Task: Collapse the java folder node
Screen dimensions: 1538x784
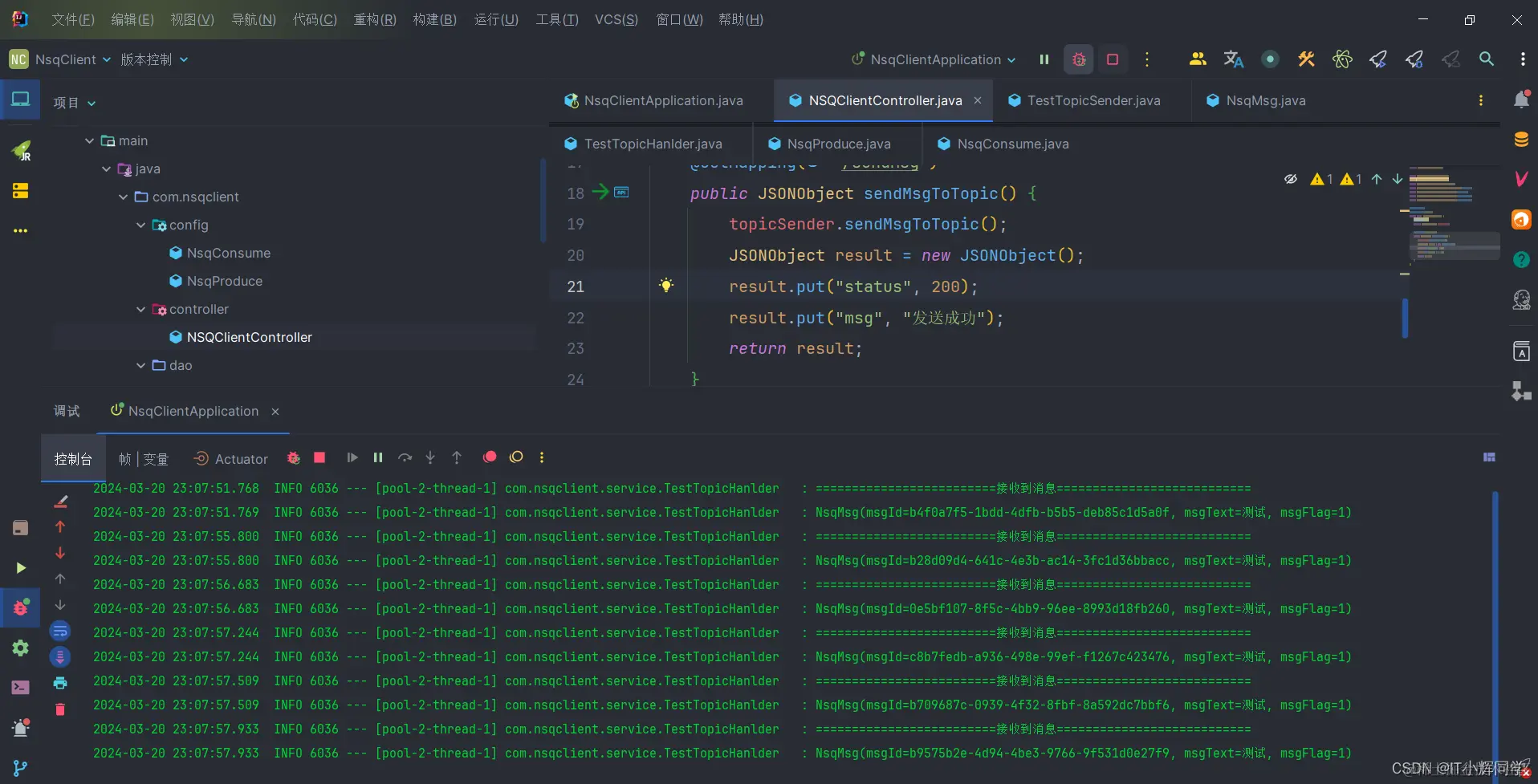Action: pos(106,169)
